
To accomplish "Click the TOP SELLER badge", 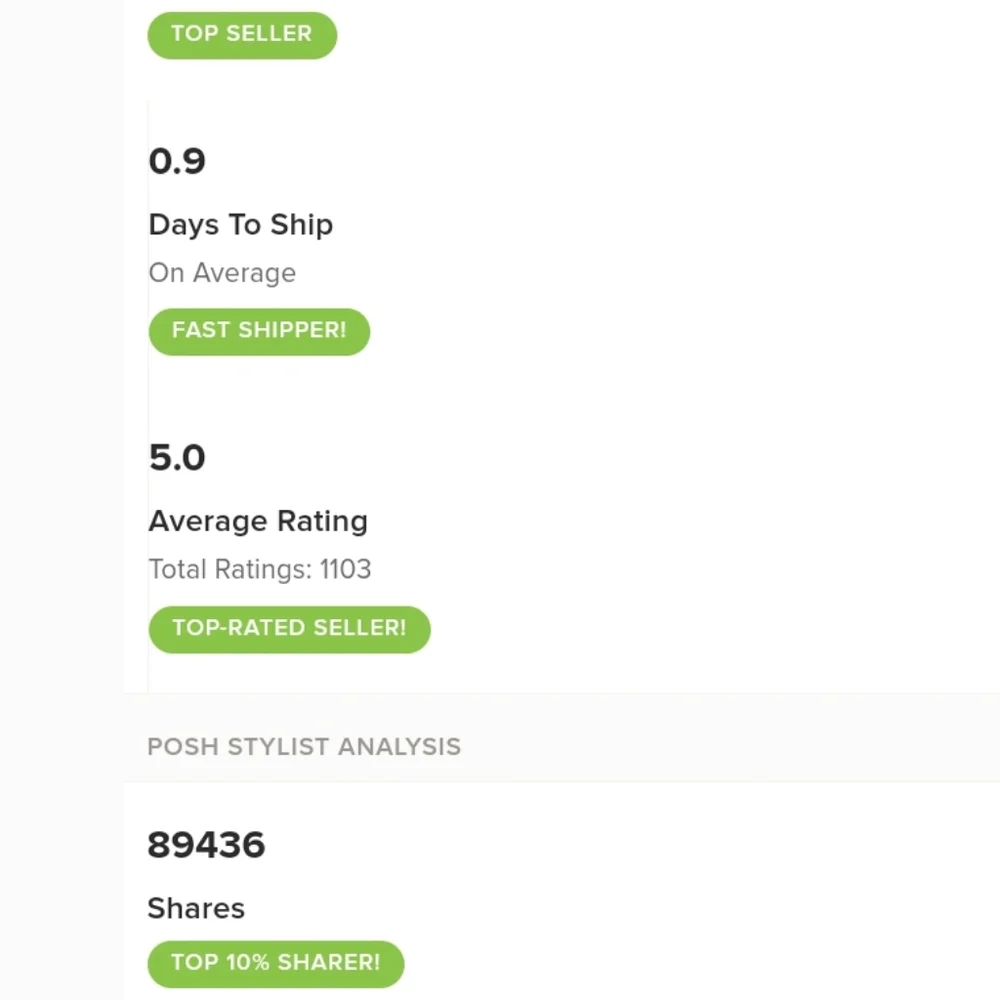I will tap(242, 34).
